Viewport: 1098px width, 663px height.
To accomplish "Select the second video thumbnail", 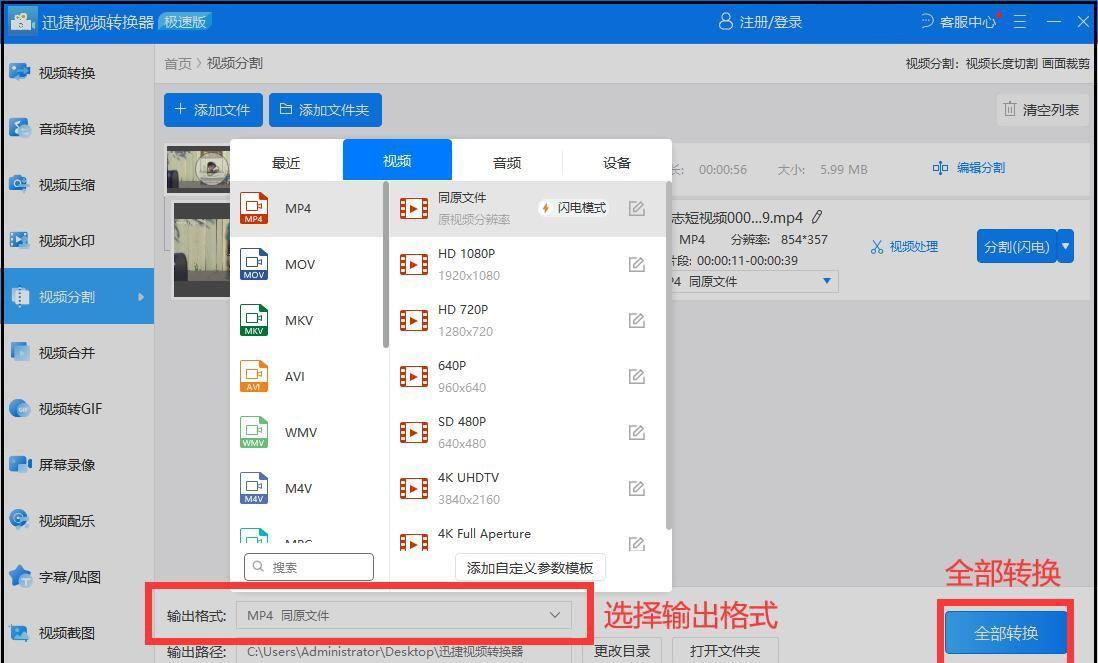I will click(x=202, y=249).
